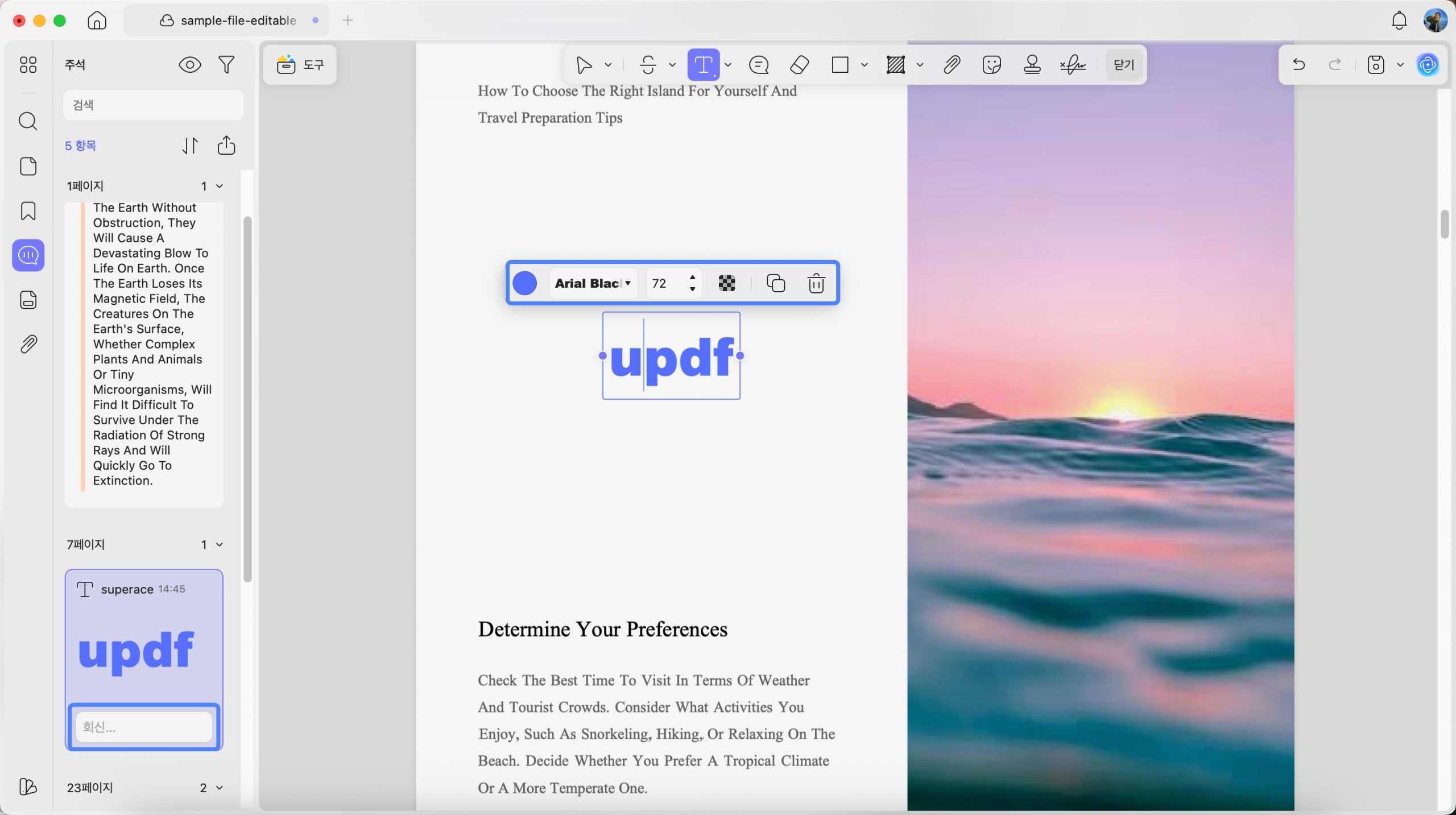Open the annotation filter funnel

click(226, 65)
